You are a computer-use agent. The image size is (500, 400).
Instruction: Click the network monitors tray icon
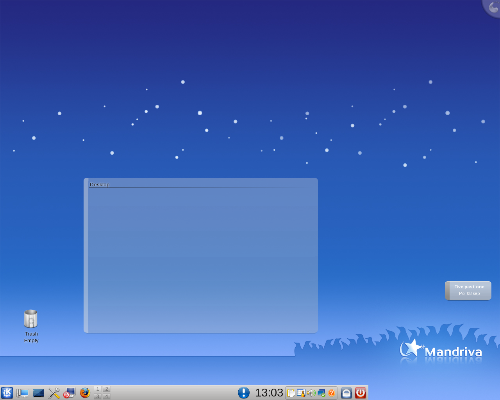322,393
